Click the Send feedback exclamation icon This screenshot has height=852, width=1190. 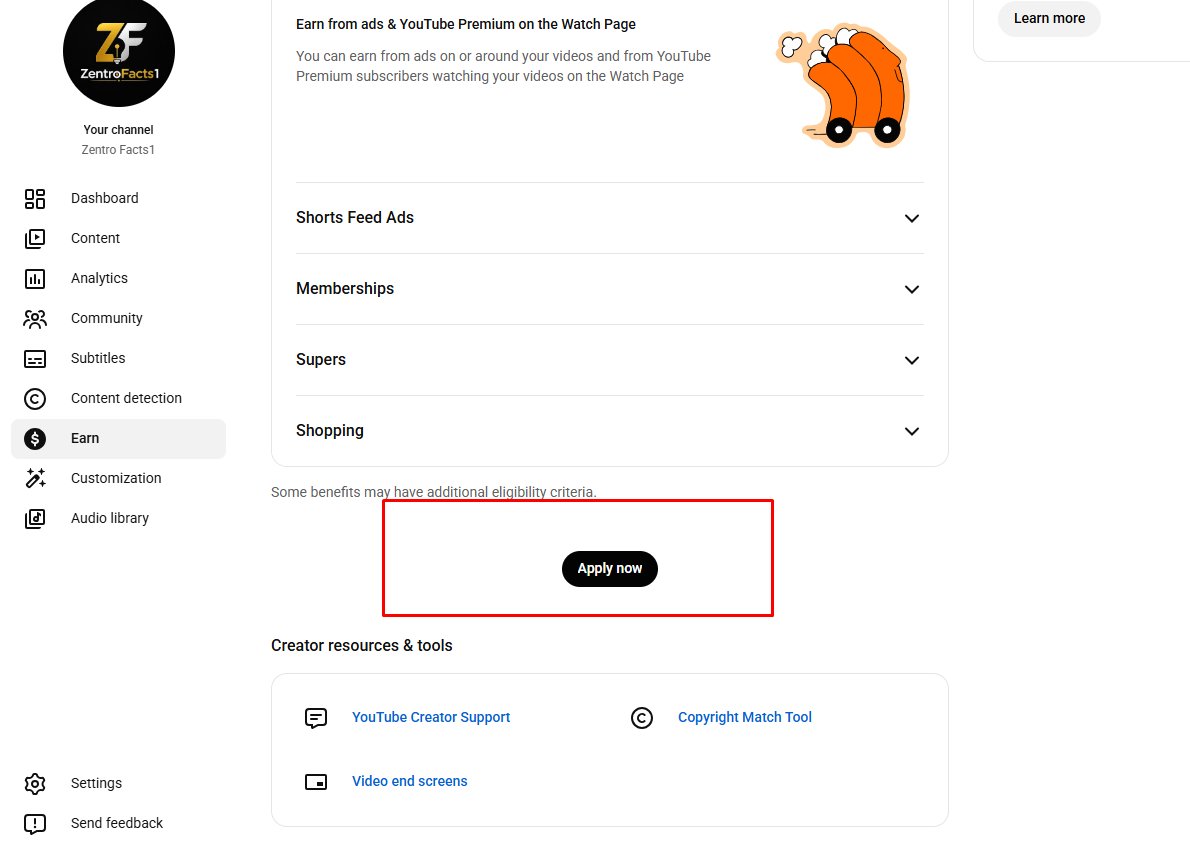click(35, 824)
